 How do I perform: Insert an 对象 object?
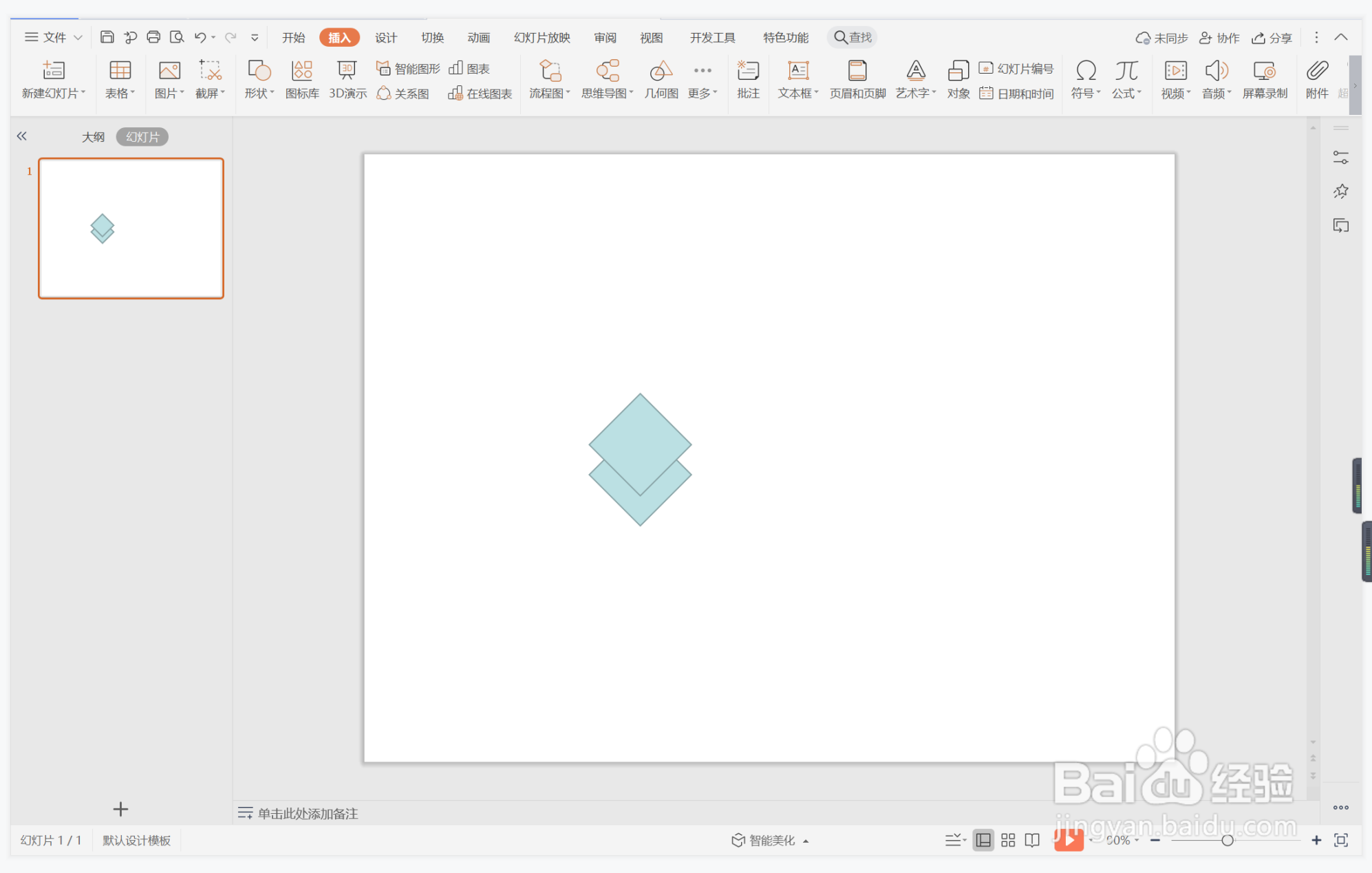[x=958, y=80]
